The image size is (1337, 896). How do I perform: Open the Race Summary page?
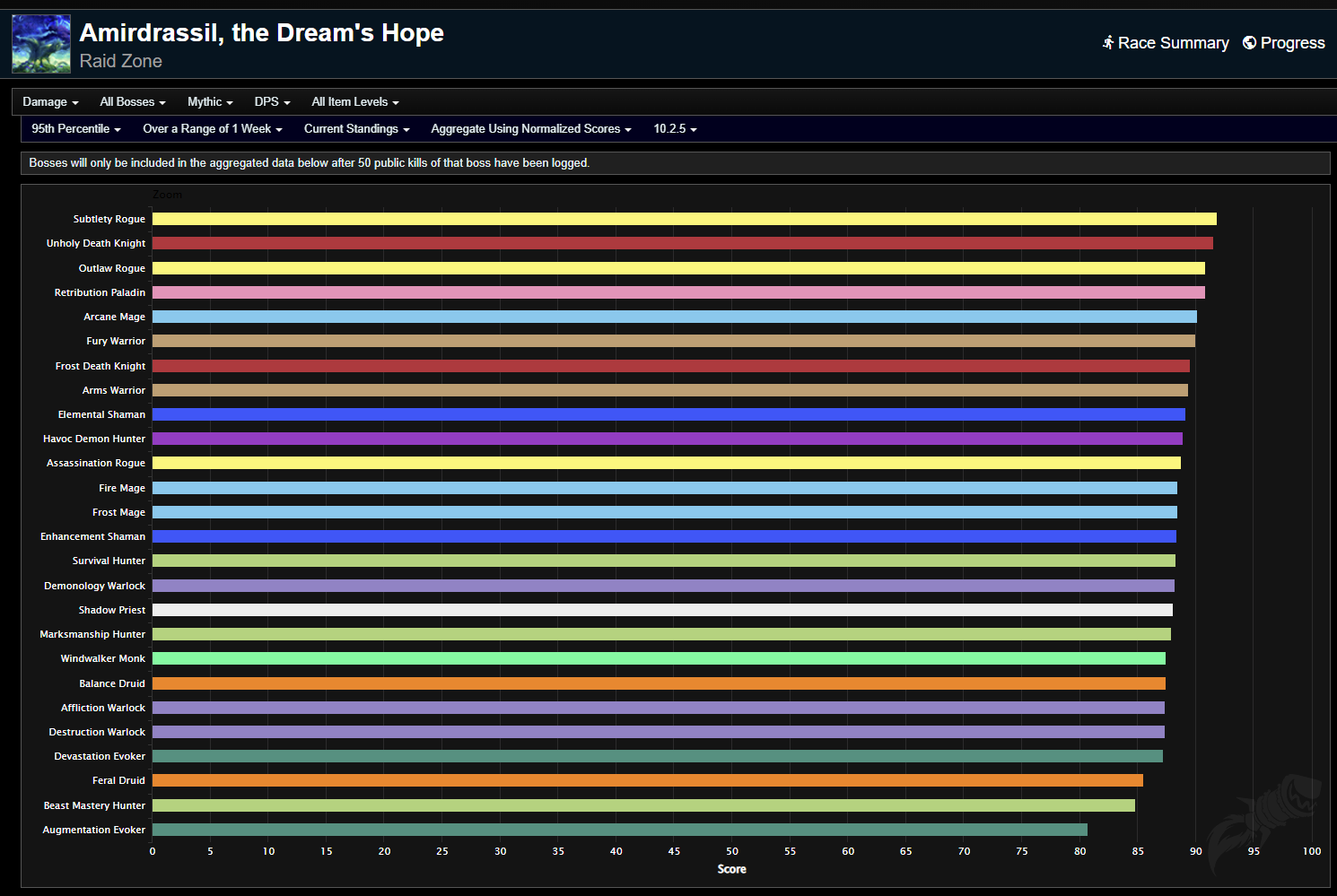pyautogui.click(x=1173, y=43)
